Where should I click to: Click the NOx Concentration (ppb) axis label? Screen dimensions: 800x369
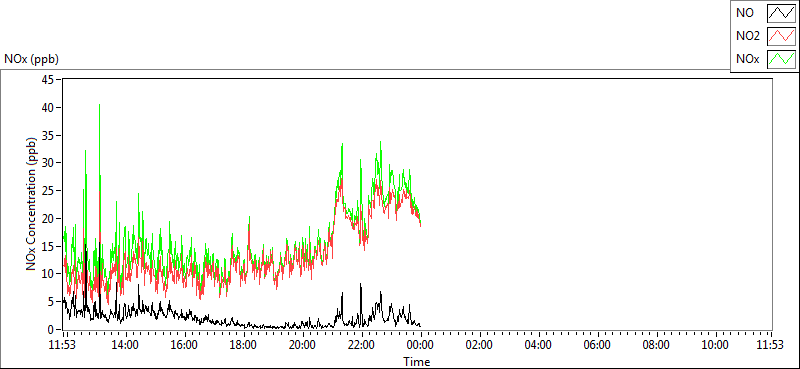(x=32, y=204)
